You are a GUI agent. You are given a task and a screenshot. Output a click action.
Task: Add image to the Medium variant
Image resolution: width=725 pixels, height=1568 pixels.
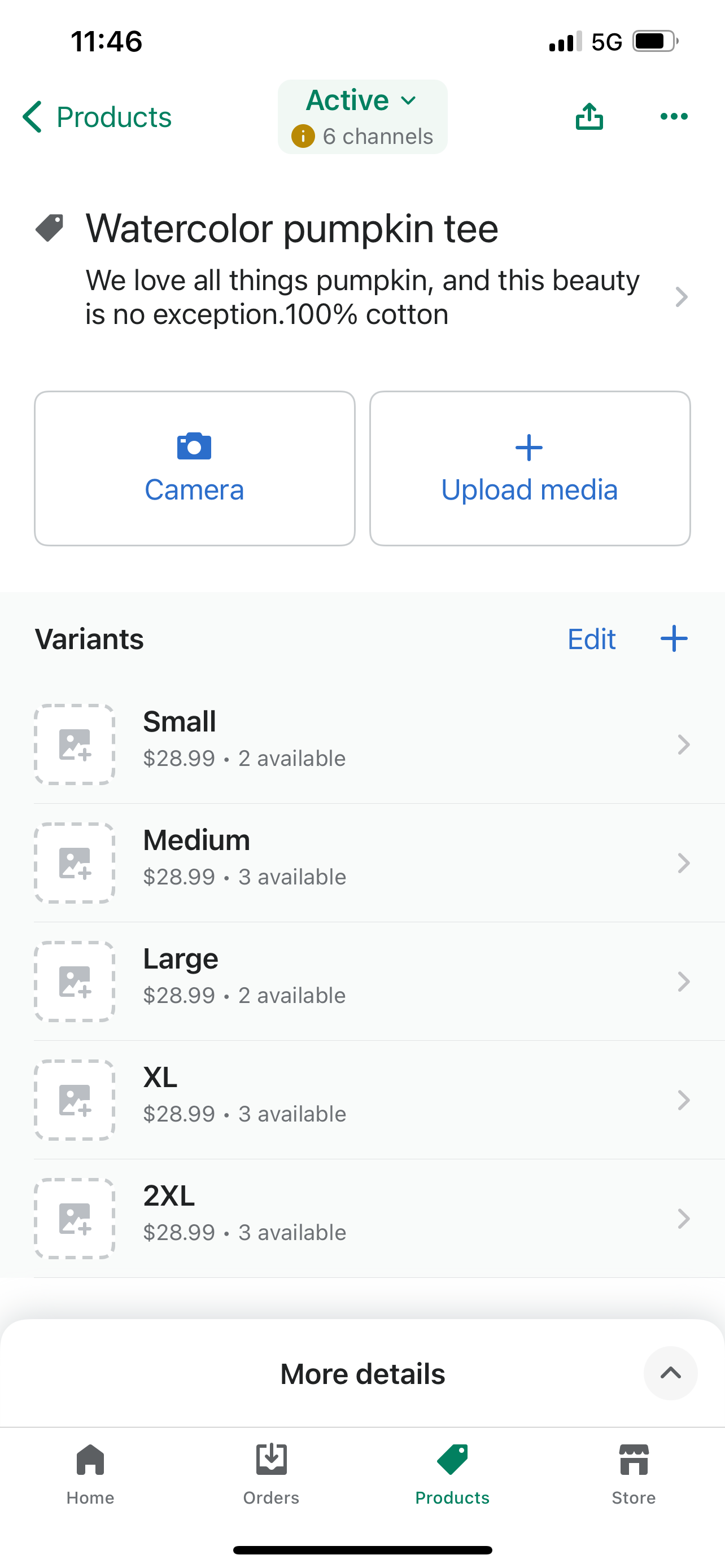pos(75,862)
